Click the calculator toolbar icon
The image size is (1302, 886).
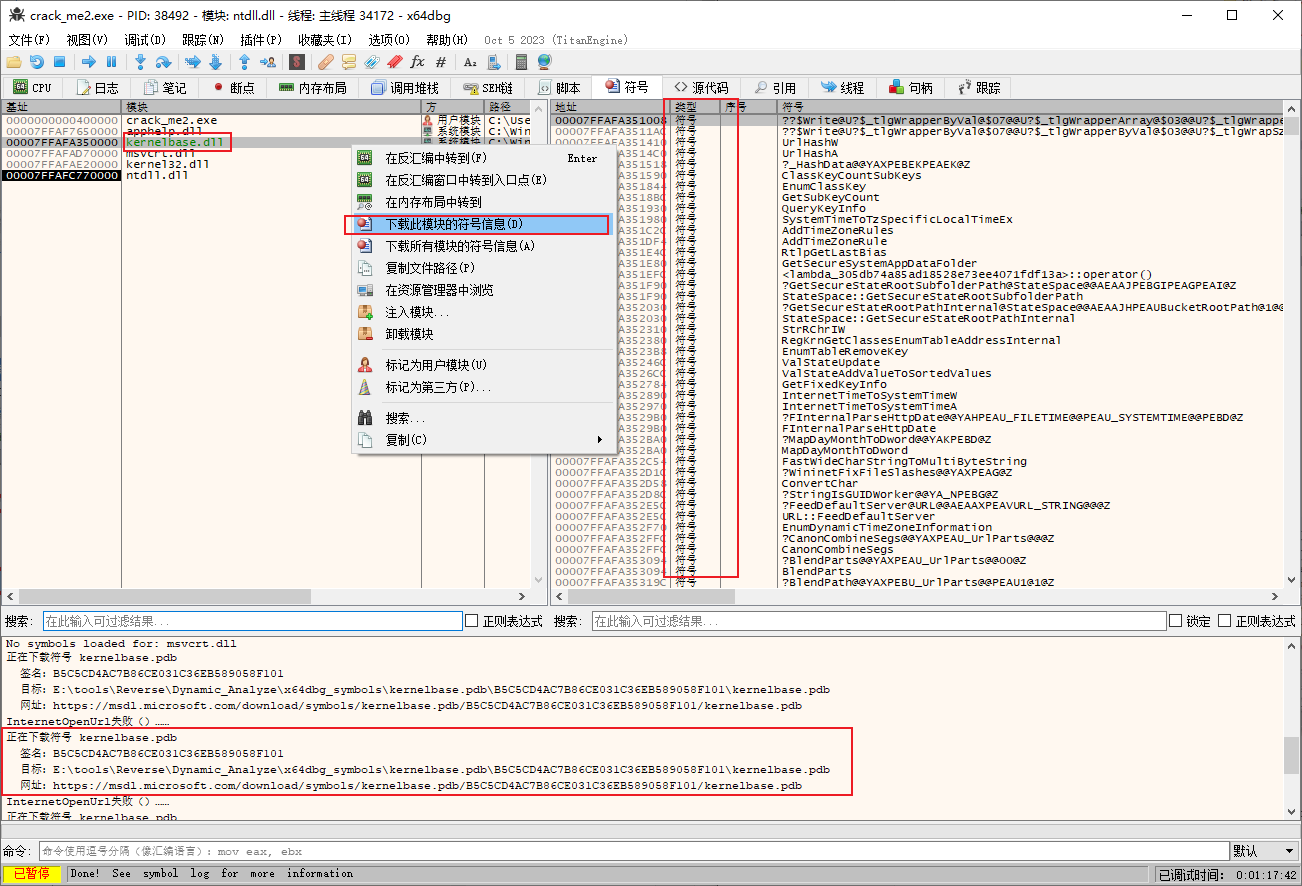pyautogui.click(x=521, y=62)
